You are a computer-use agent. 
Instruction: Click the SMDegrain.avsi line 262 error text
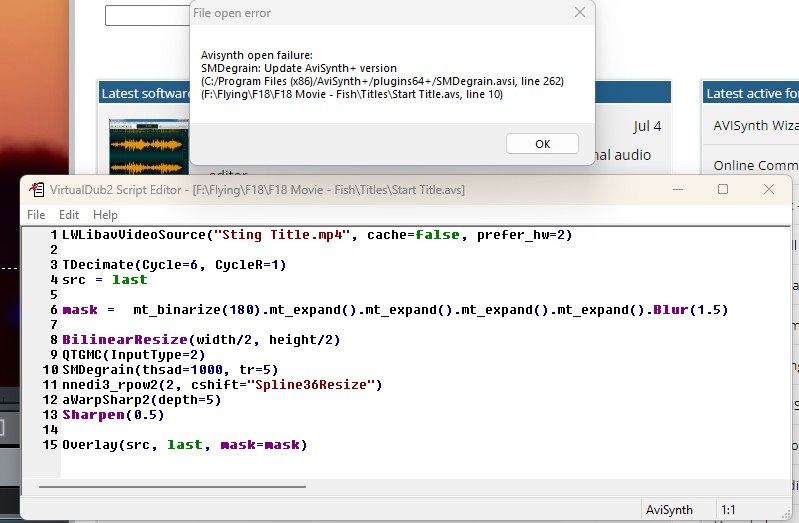pos(382,81)
